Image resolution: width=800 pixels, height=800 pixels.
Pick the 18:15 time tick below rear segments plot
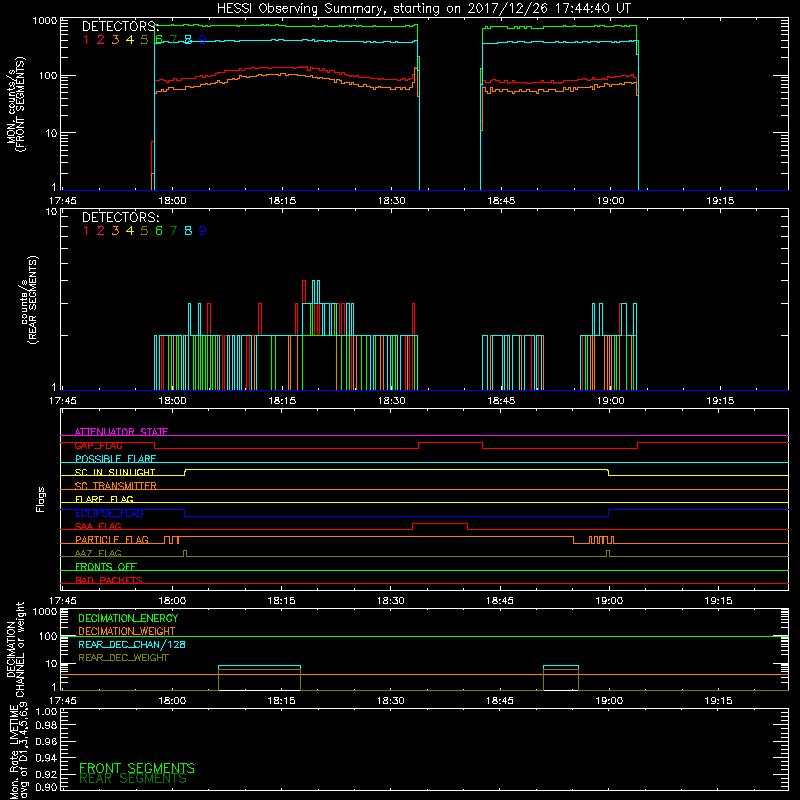(x=282, y=401)
